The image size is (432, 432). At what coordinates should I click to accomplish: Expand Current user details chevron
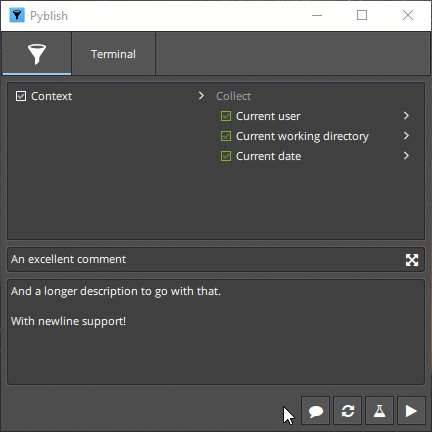pyautogui.click(x=406, y=116)
